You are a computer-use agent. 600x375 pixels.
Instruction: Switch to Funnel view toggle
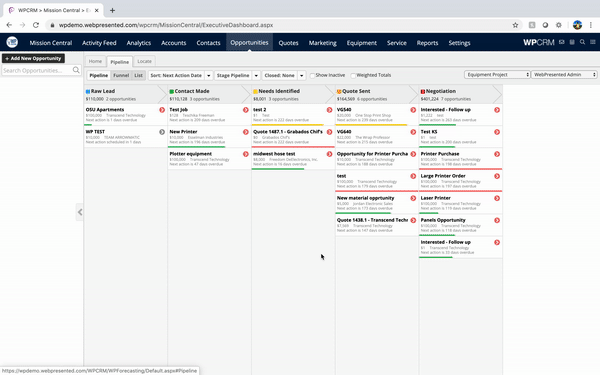click(x=121, y=75)
